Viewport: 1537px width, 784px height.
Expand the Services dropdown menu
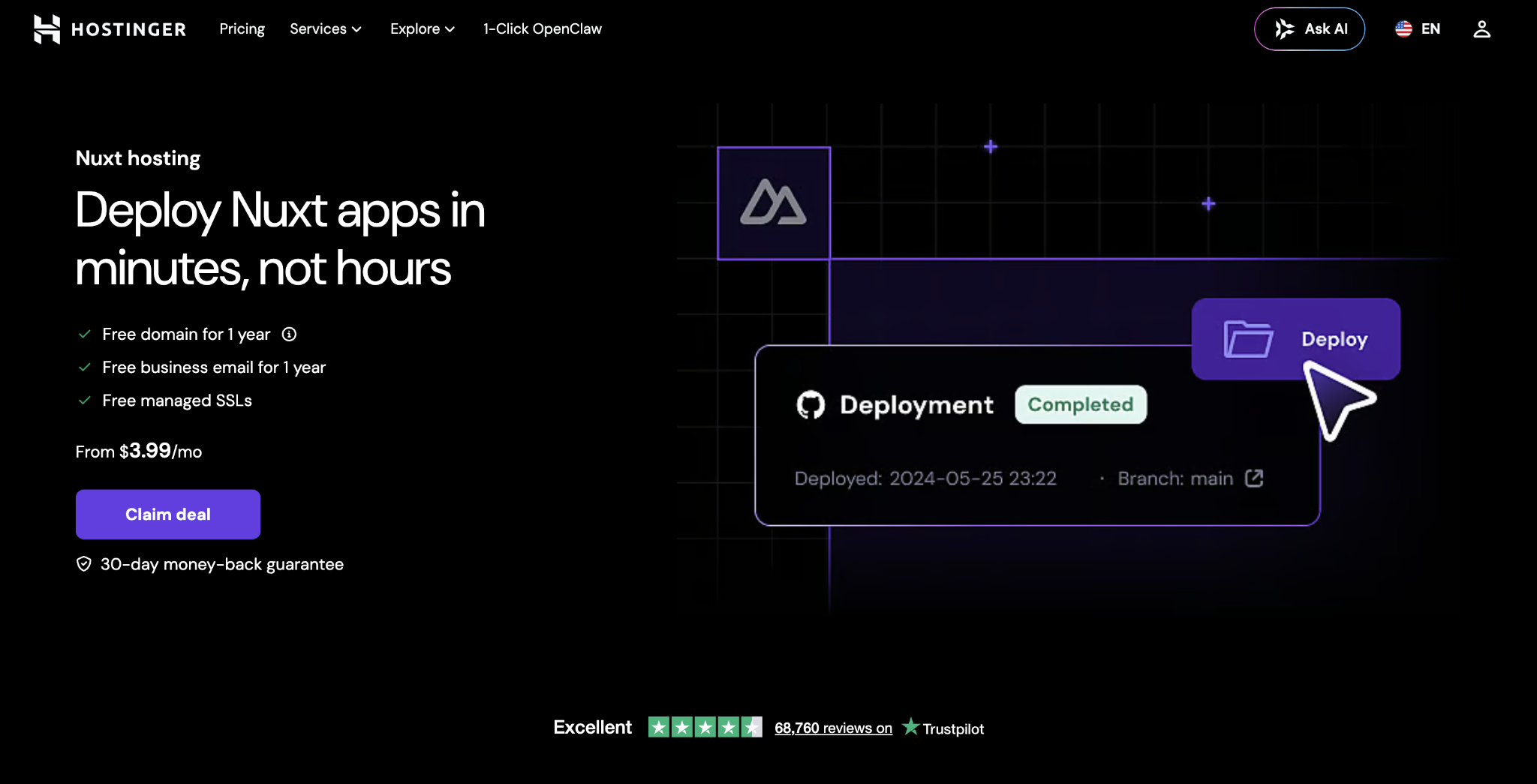(x=326, y=29)
